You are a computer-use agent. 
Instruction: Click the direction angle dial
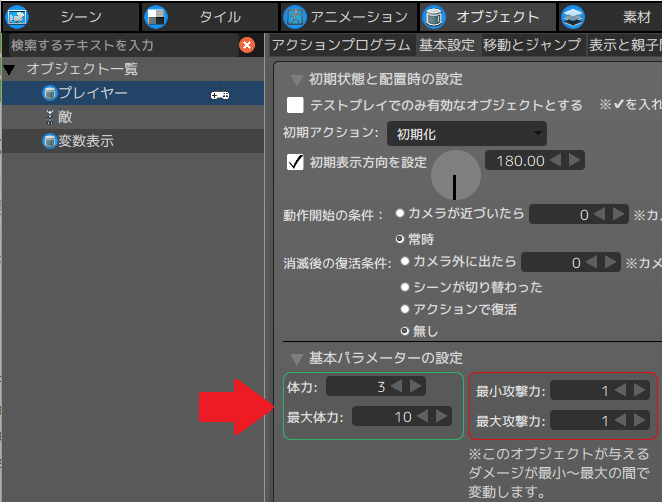456,175
